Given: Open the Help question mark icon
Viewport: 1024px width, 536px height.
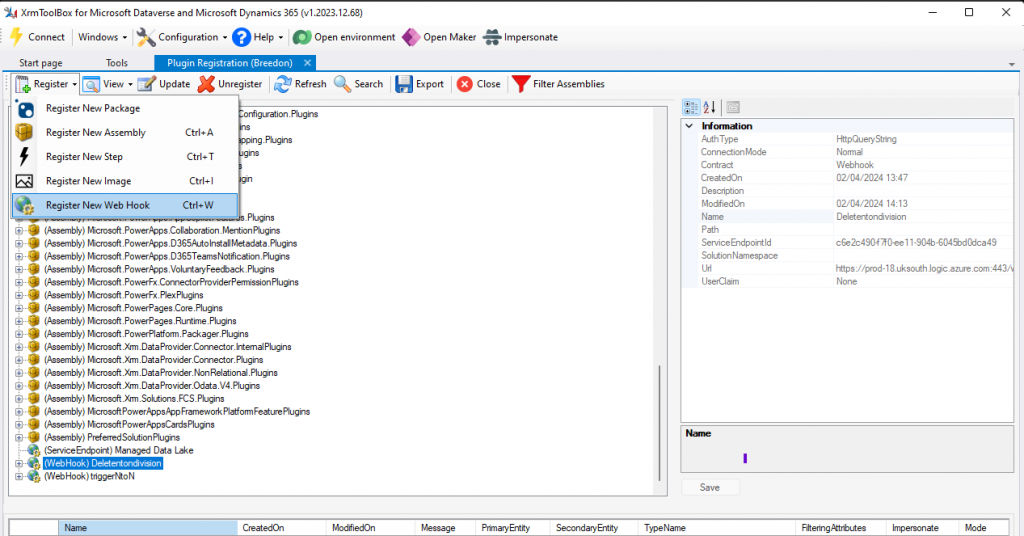Looking at the screenshot, I should 241,37.
